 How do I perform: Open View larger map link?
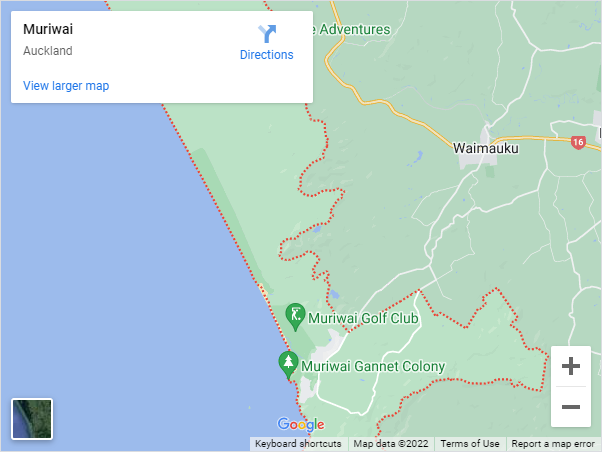(66, 85)
